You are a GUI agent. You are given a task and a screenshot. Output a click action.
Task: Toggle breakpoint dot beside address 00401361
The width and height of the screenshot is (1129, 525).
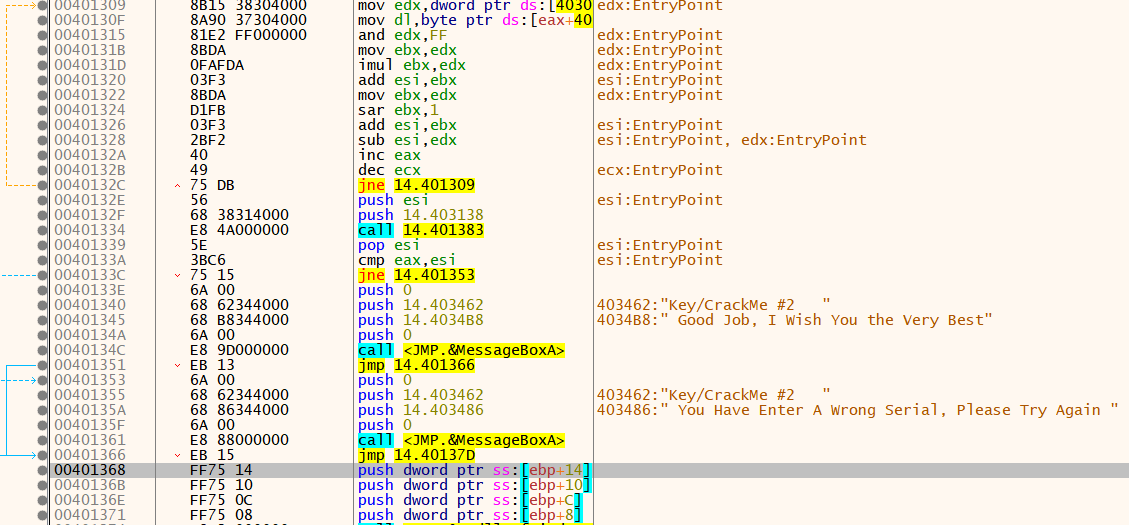42,440
